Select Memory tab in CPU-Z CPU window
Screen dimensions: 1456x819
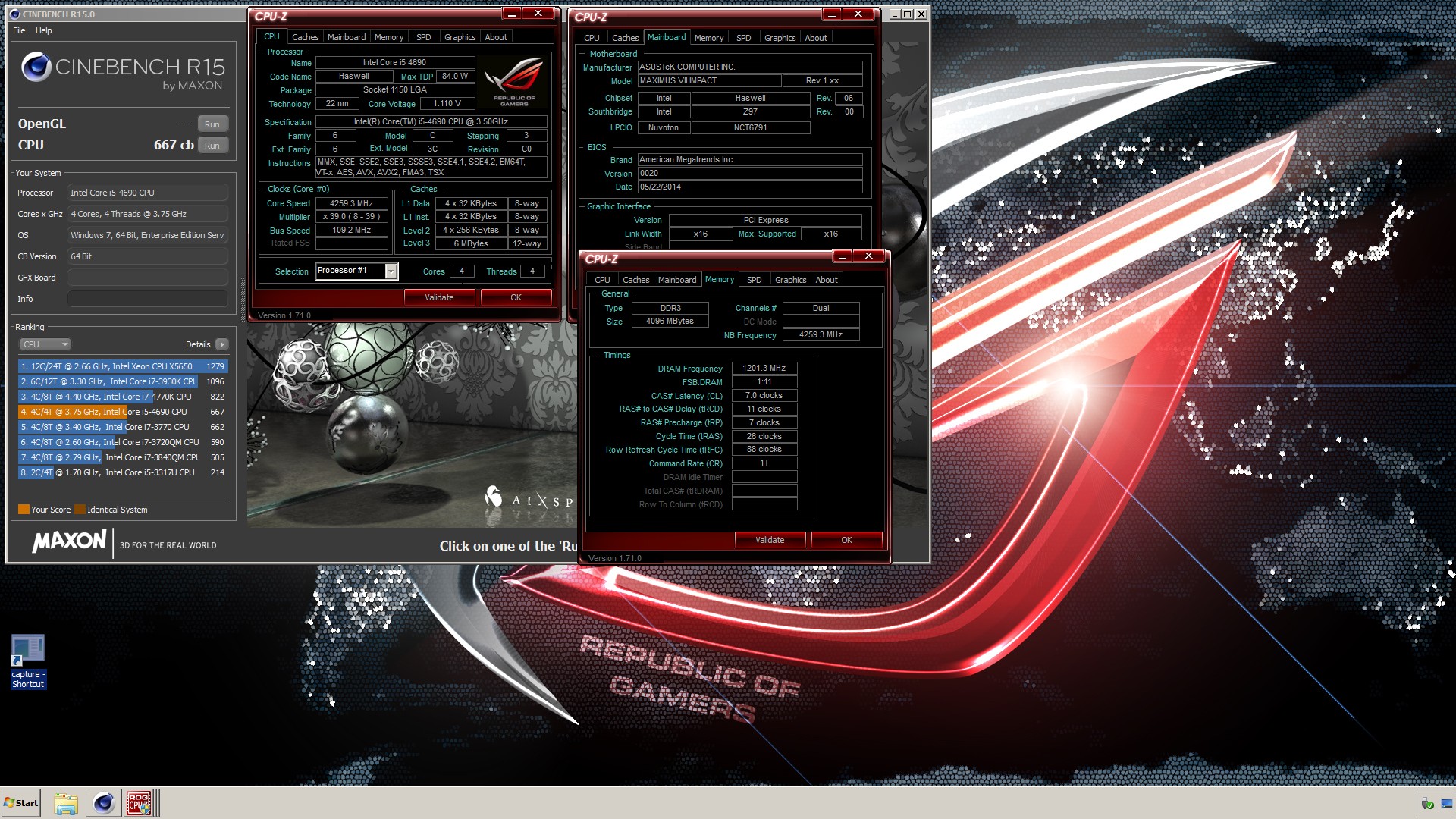389,37
